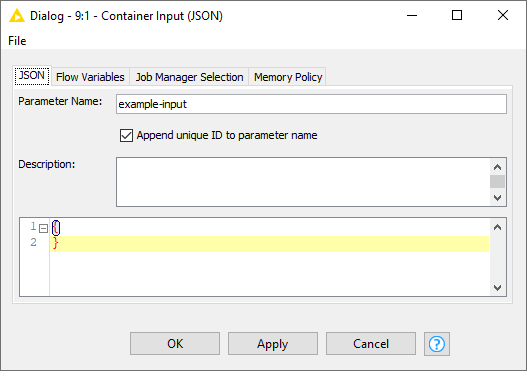Close the Container Input dialog
The height and width of the screenshot is (371, 527).
click(503, 15)
